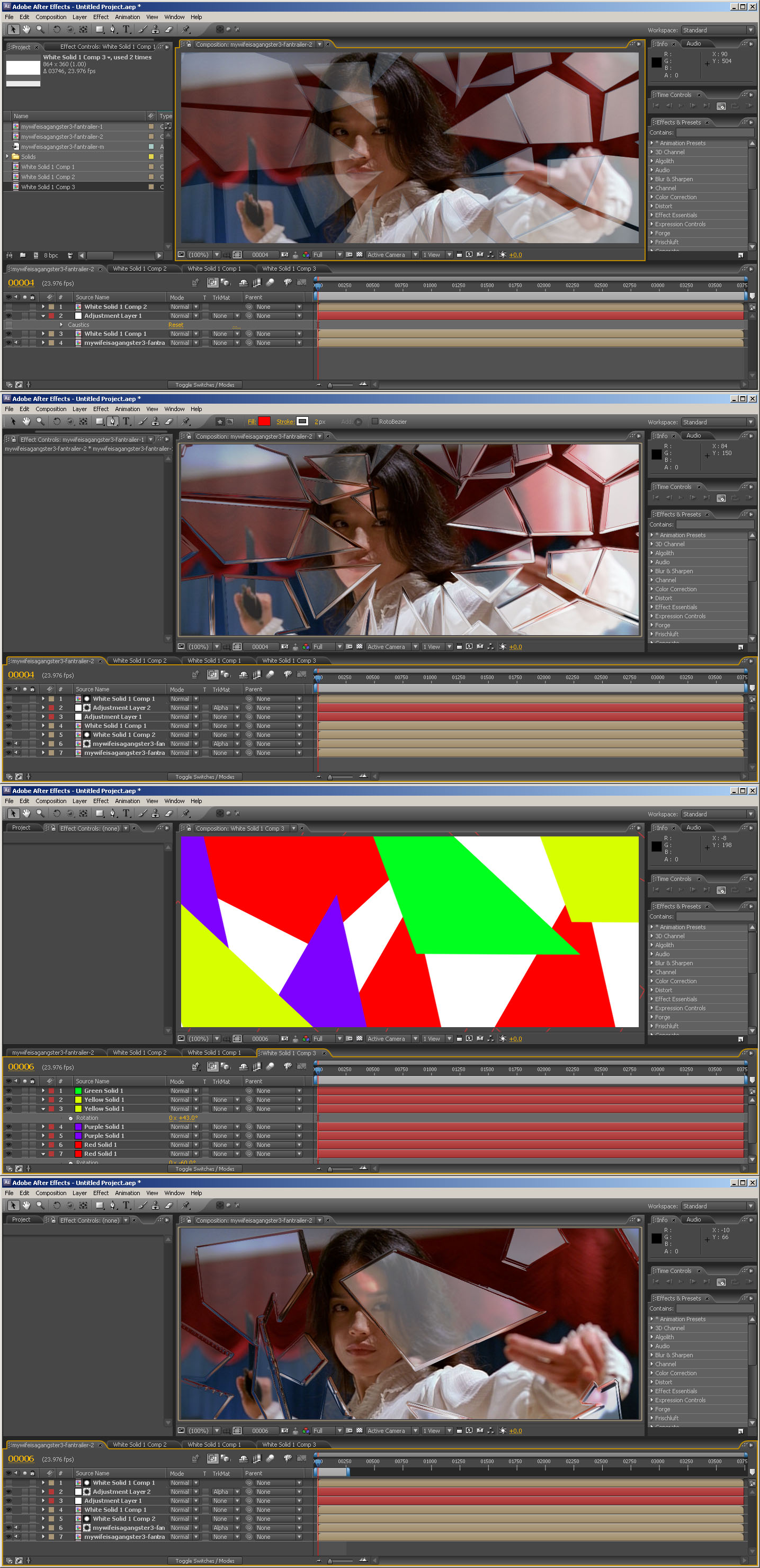Hide the Green Solid 1 layer
Screen dimensions: 760x1568
(x=8, y=1091)
